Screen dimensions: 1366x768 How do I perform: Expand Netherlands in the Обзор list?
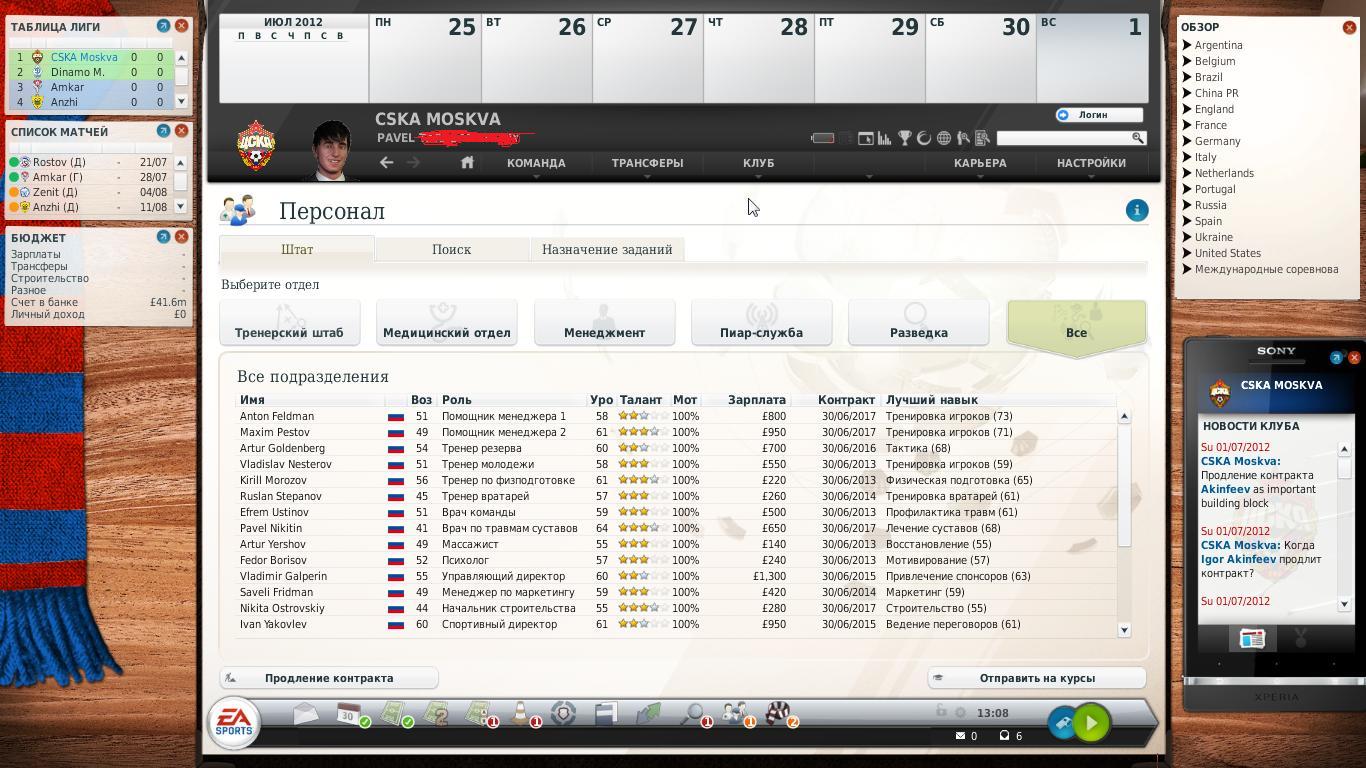click(1188, 173)
